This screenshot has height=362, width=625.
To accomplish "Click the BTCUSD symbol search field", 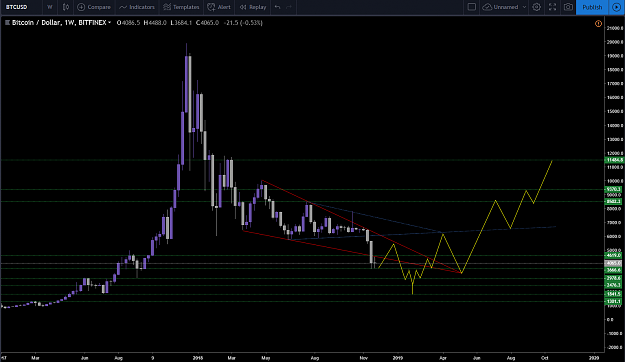I will (21, 7).
